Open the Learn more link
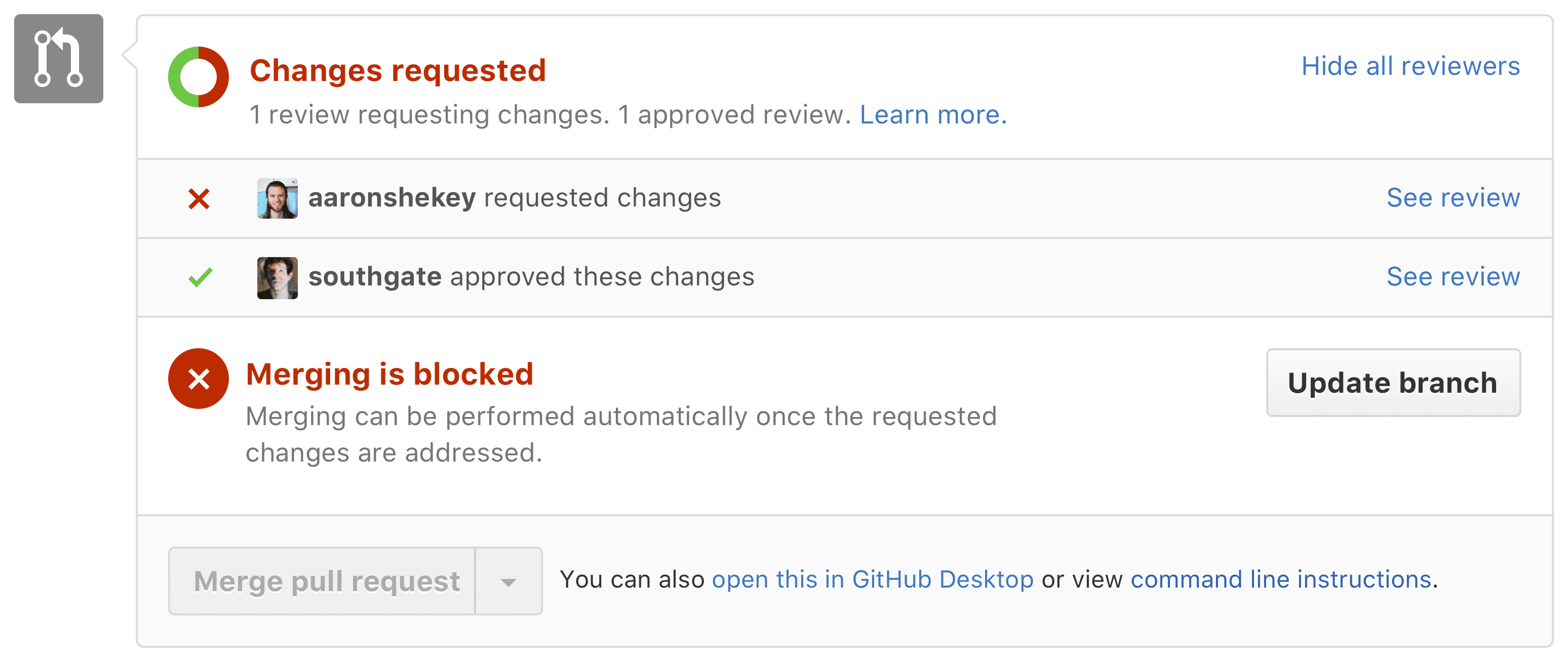 click(x=932, y=115)
